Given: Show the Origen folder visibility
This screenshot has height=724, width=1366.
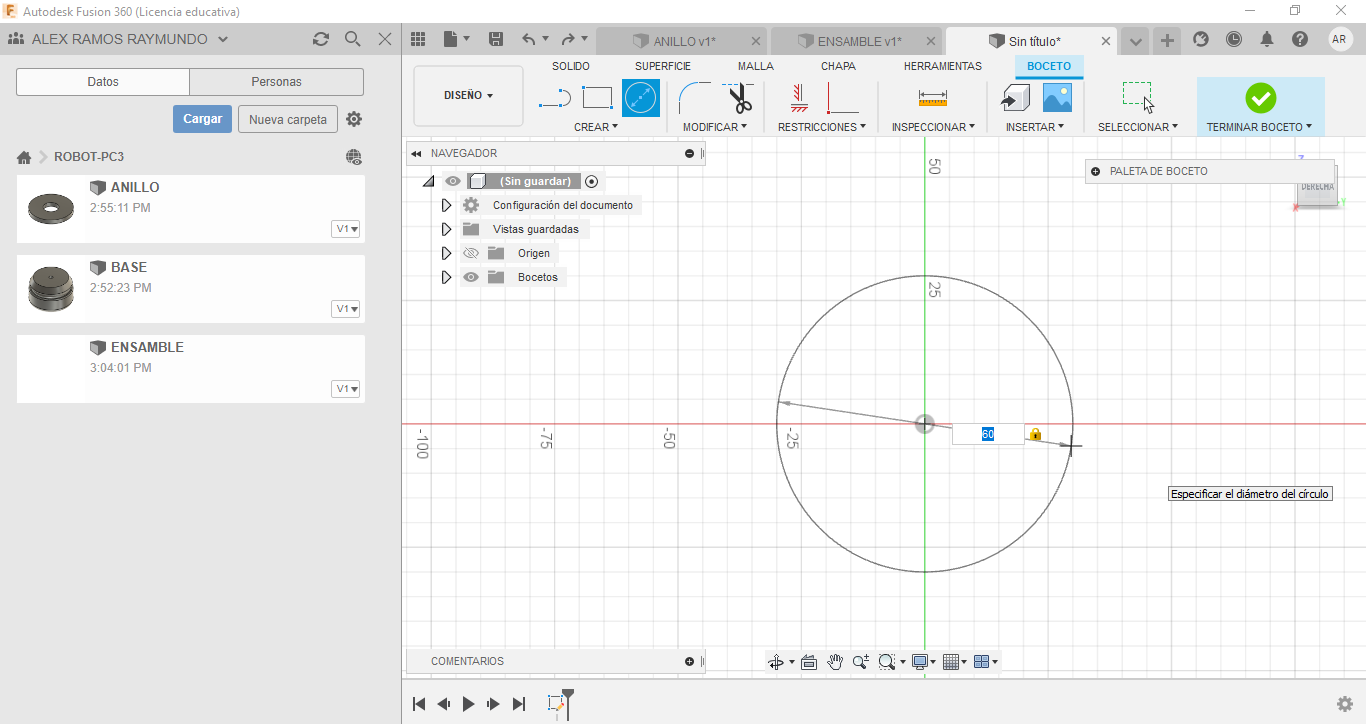Looking at the screenshot, I should (x=471, y=253).
